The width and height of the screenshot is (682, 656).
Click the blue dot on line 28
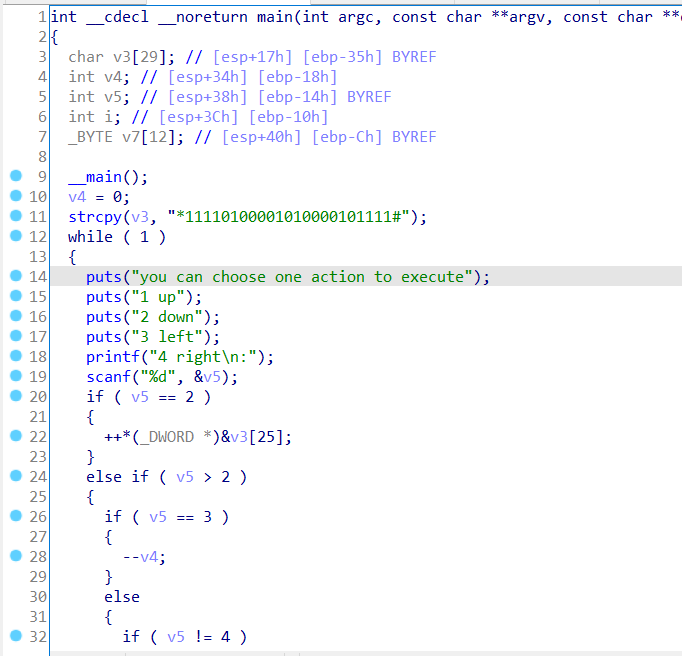point(15,556)
